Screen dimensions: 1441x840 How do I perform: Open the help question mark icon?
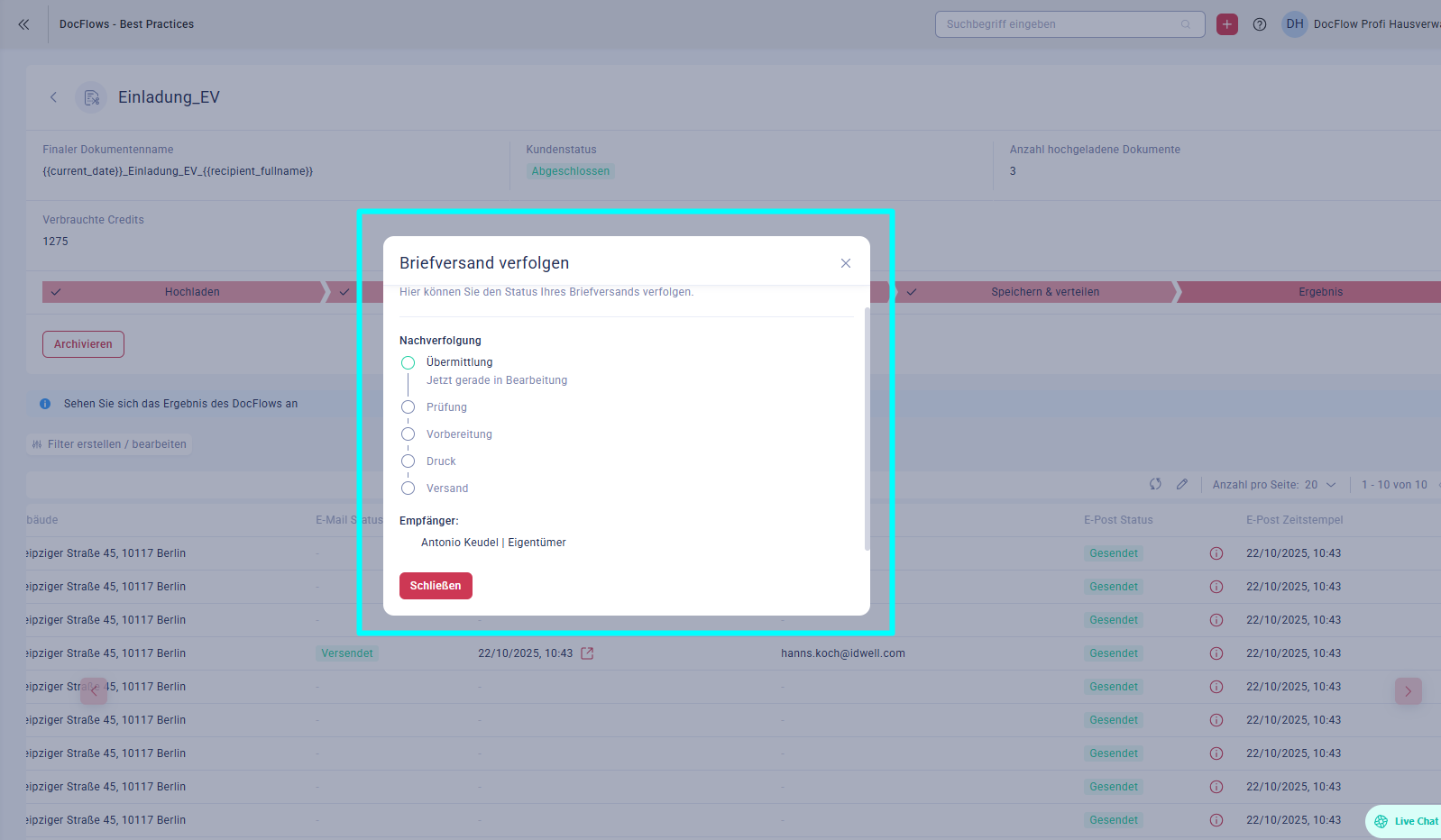coord(1260,24)
